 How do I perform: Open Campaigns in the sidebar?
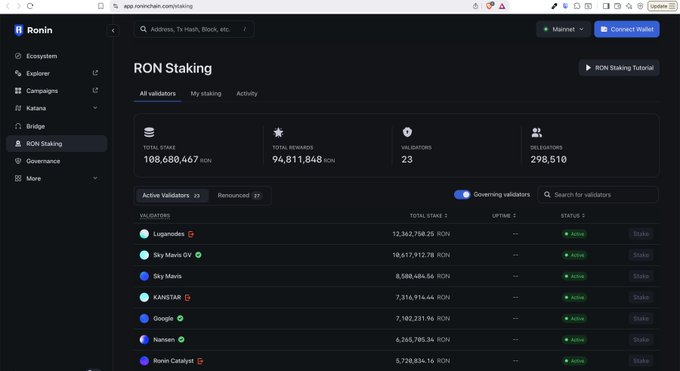(x=42, y=91)
